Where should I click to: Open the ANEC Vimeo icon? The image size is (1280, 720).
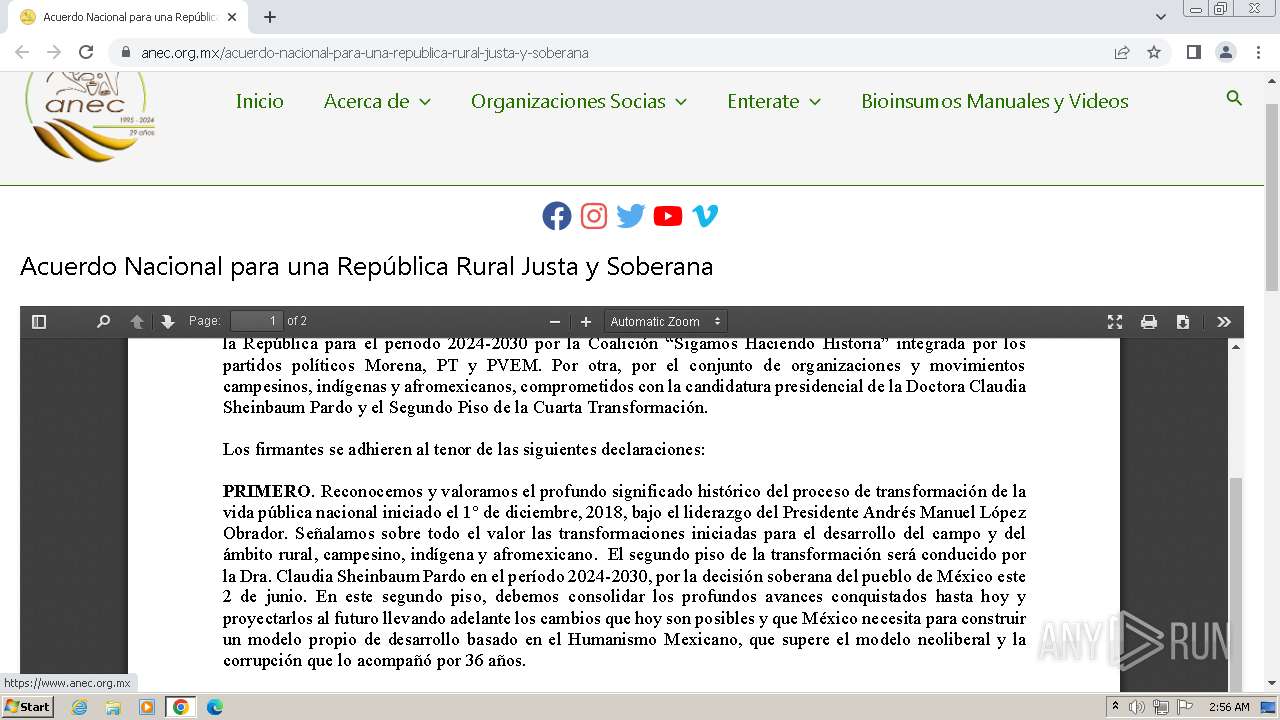pos(705,216)
